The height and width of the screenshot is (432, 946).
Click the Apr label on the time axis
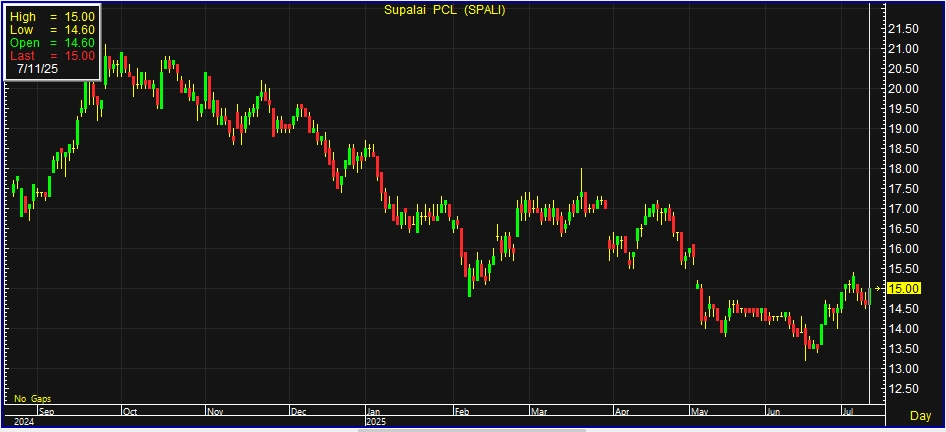(x=621, y=412)
